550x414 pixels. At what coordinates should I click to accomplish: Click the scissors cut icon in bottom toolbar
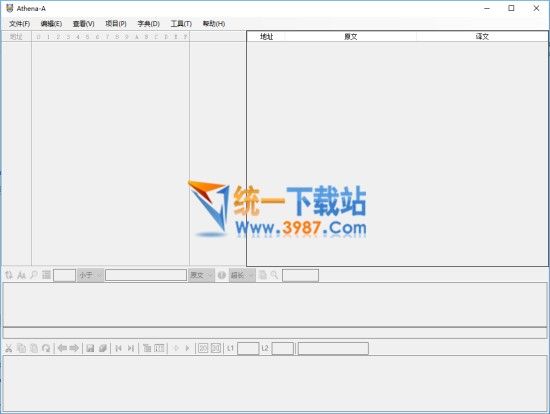9,348
